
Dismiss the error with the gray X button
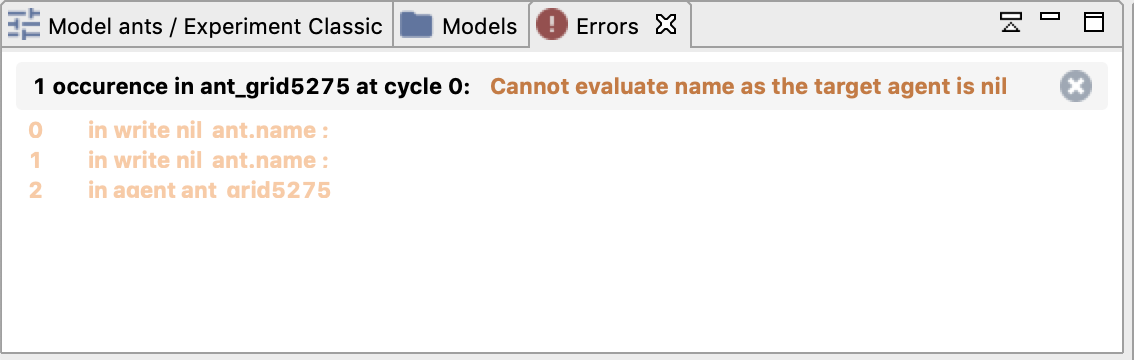(x=1075, y=87)
